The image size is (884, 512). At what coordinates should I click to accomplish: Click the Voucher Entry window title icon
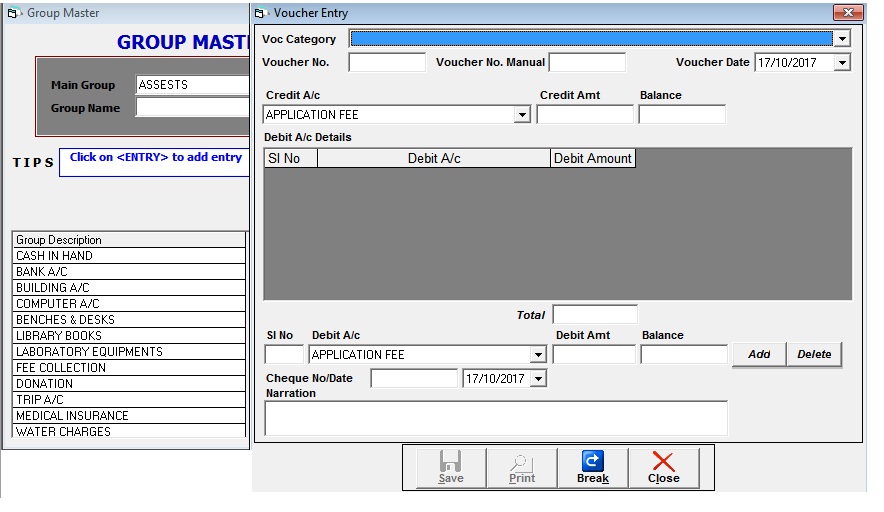[x=260, y=13]
